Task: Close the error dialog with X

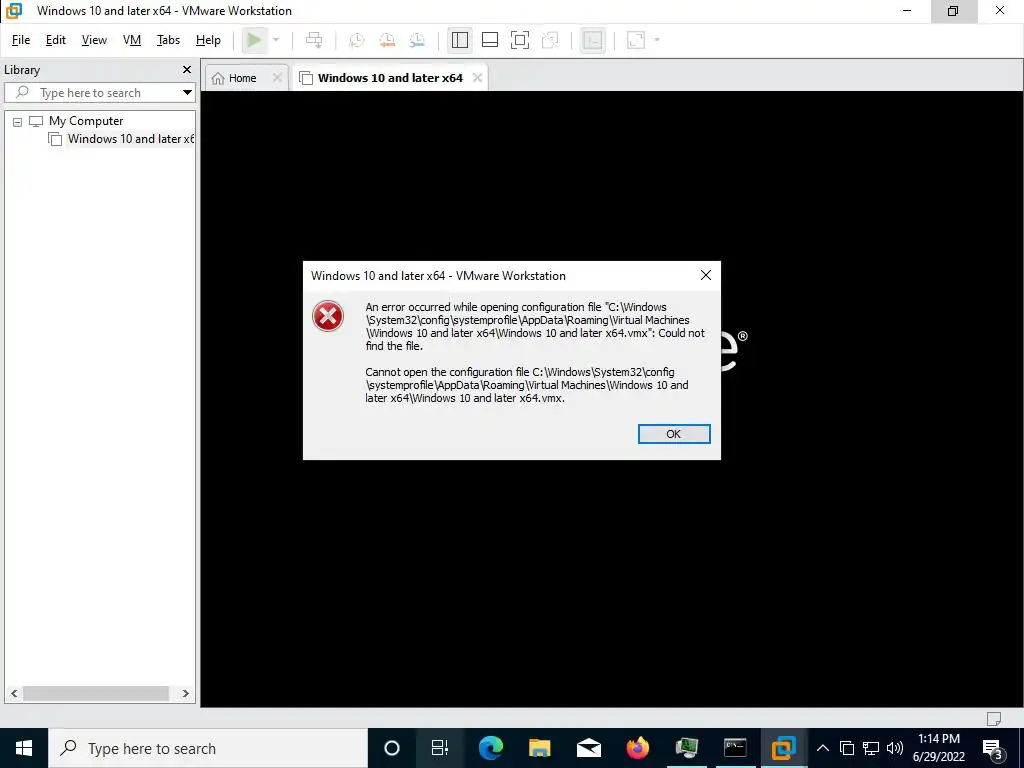Action: coord(706,275)
